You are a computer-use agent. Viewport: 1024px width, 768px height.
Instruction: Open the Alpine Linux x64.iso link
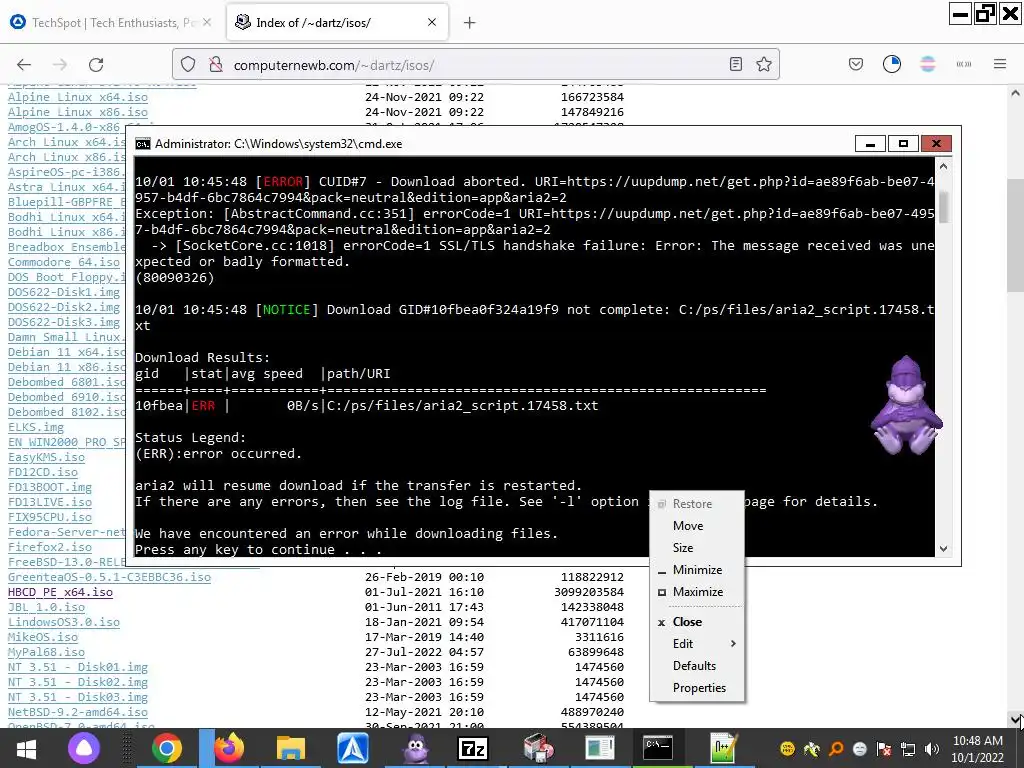(78, 97)
